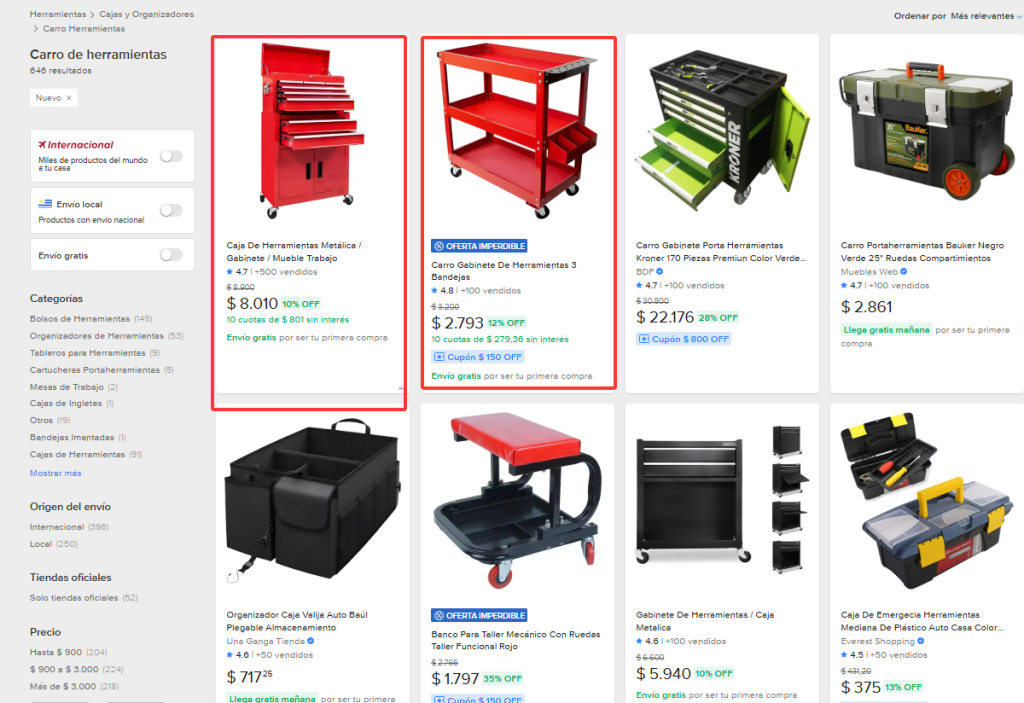Remove the Nuevo filter with its x icon
Image resolution: width=1024 pixels, height=703 pixels.
[x=69, y=98]
